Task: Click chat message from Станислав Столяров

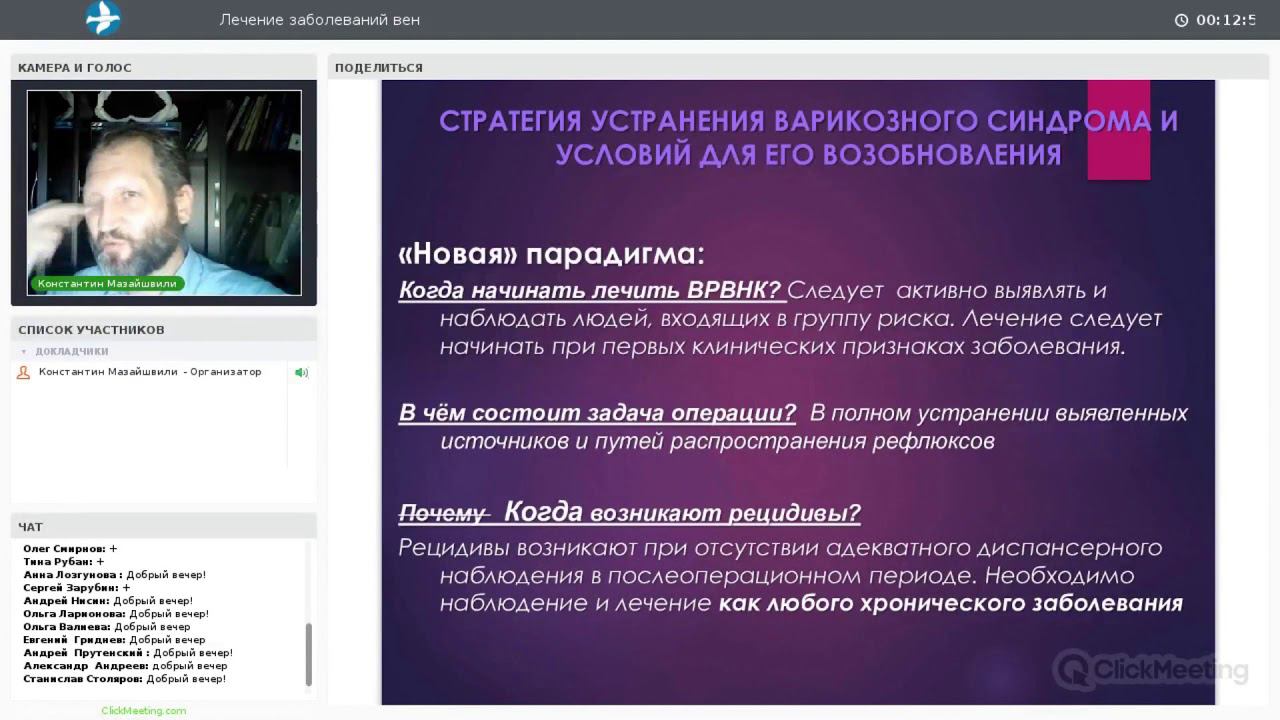Action: point(125,679)
